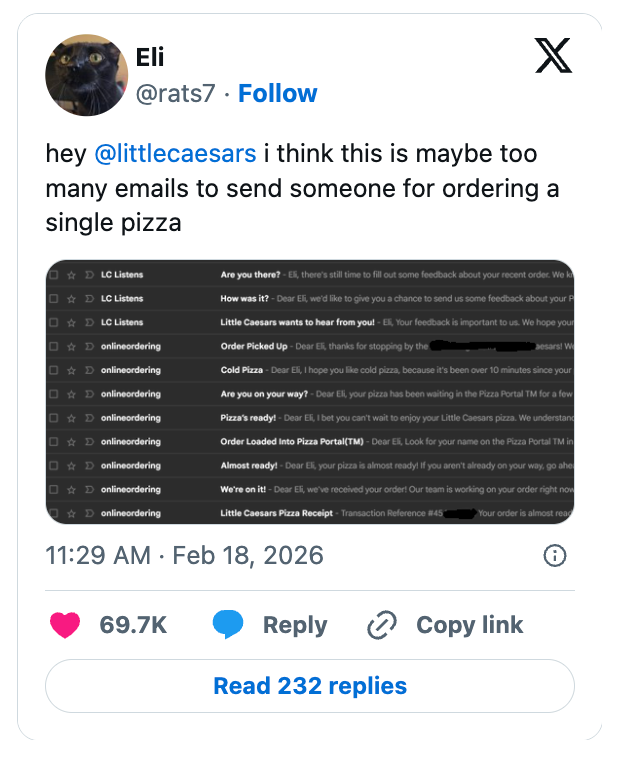Click the X logo icon
The height and width of the screenshot is (762, 628).
553,57
